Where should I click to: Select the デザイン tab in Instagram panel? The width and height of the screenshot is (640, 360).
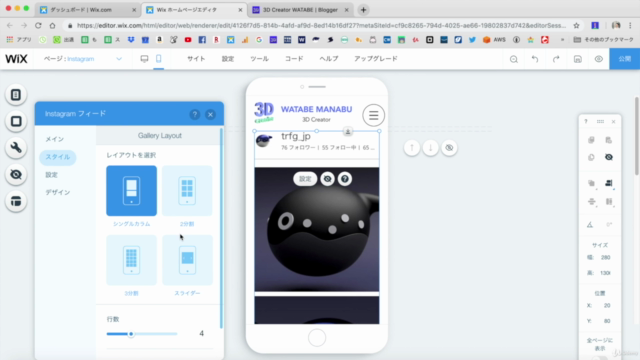pos(58,192)
